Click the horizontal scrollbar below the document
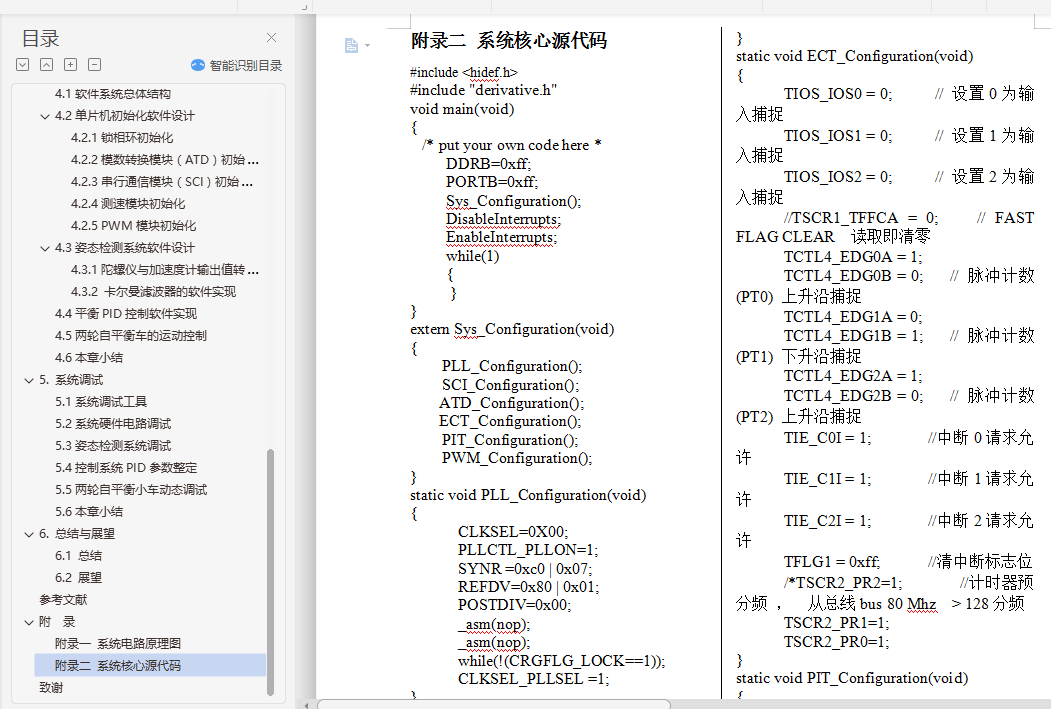The width and height of the screenshot is (1051, 709). [x=494, y=704]
